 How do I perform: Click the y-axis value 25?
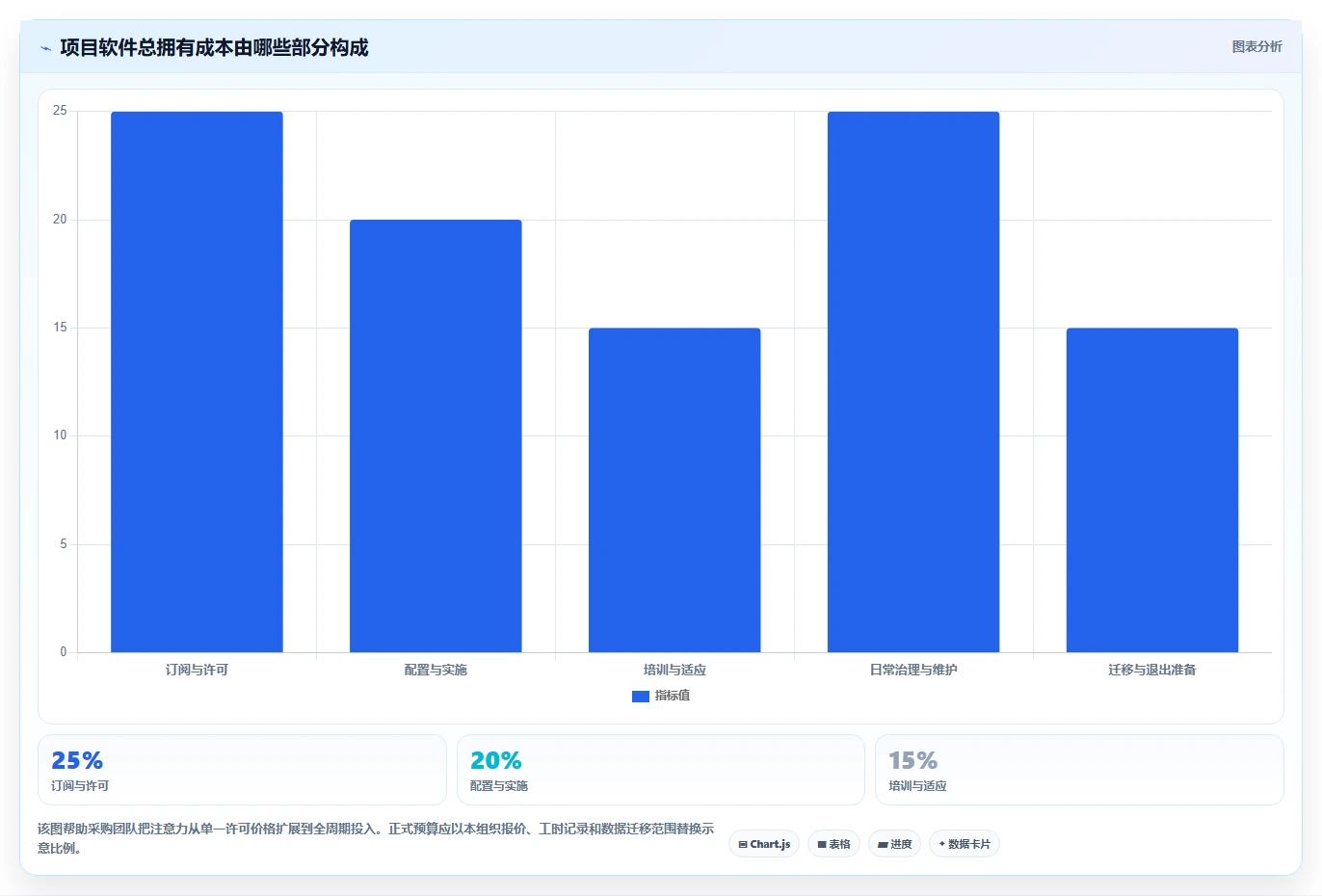60,111
